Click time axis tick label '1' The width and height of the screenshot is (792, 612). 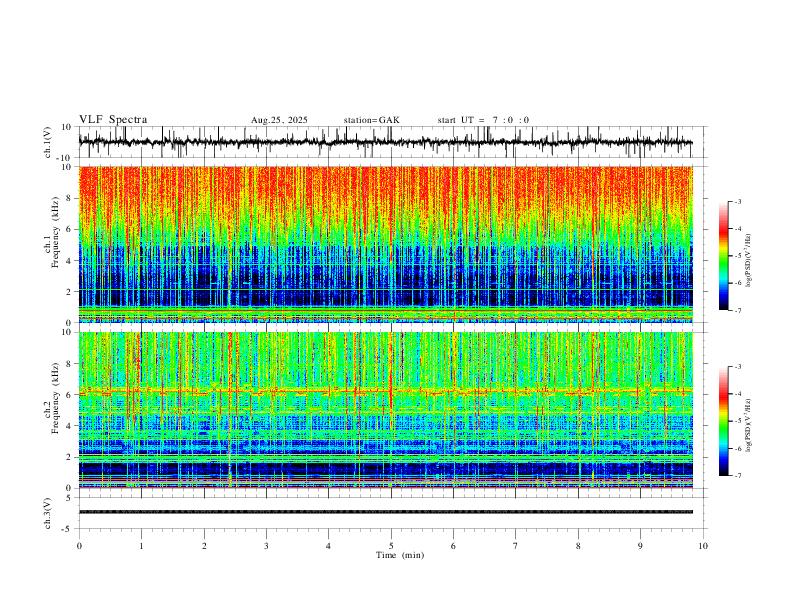141,546
